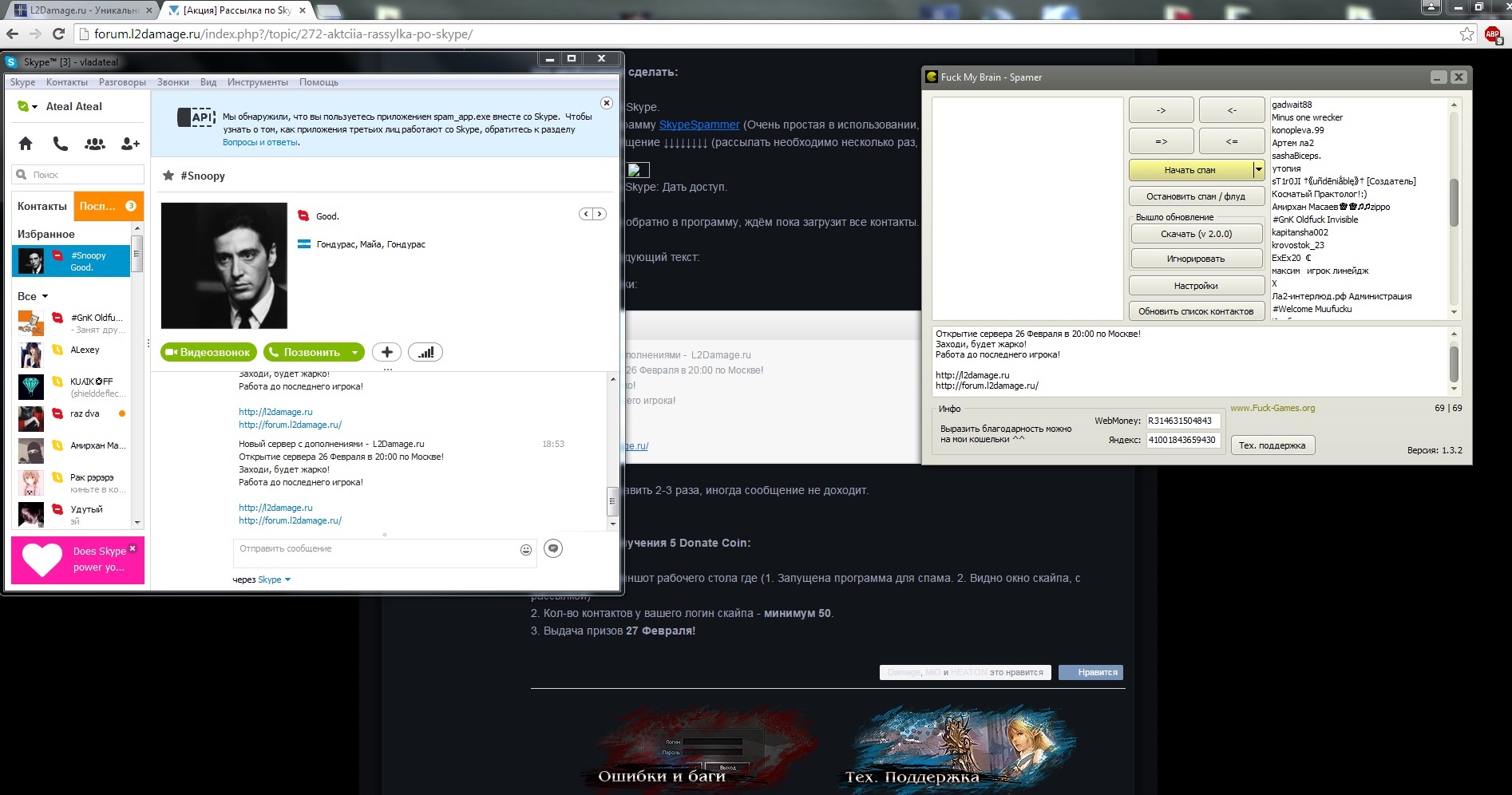1512x795 pixels.
Task: Select the #Snoopy avatar in favorites
Action: click(x=31, y=261)
